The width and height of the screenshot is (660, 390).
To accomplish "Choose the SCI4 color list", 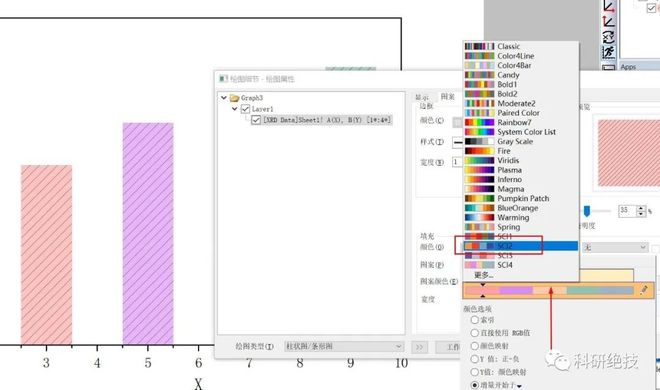I will 521,265.
